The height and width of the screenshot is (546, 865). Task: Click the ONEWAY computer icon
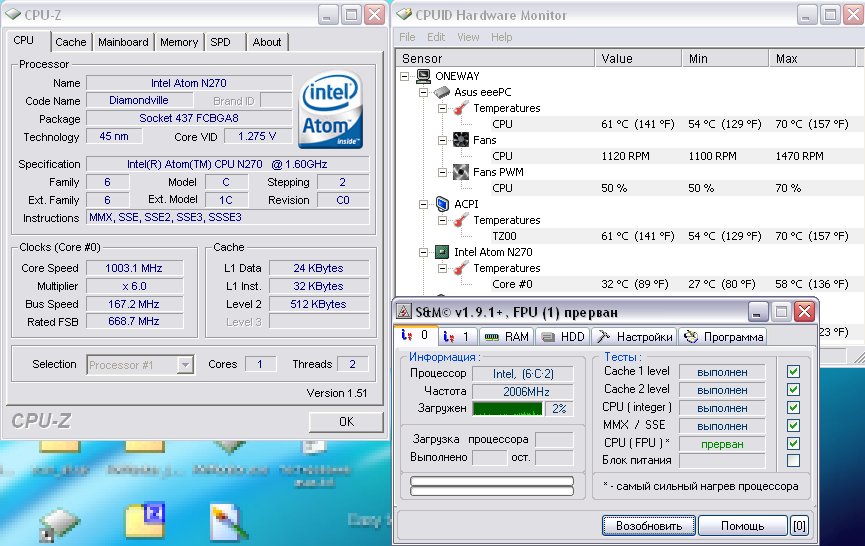(x=423, y=76)
